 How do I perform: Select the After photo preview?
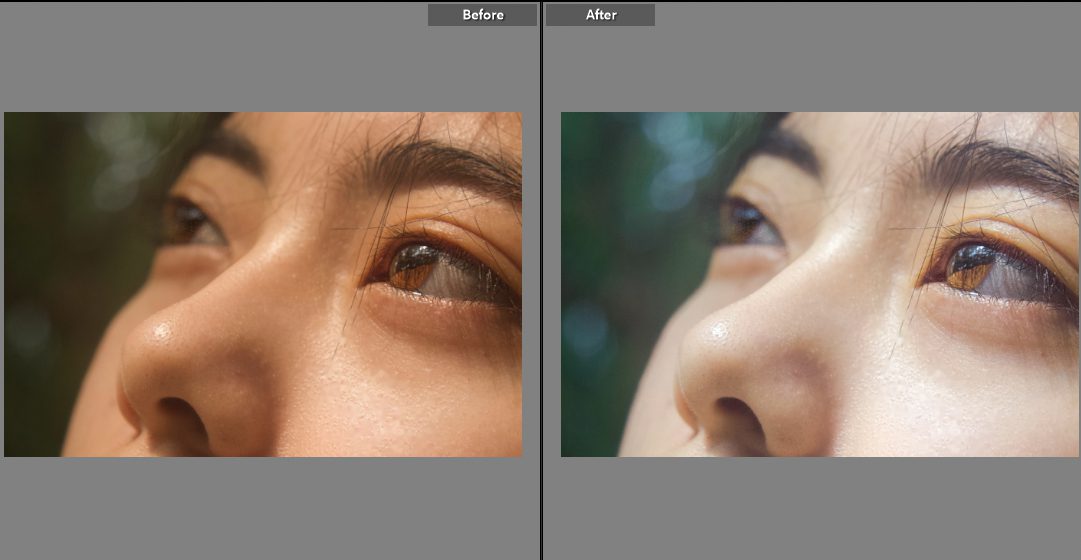click(819, 284)
